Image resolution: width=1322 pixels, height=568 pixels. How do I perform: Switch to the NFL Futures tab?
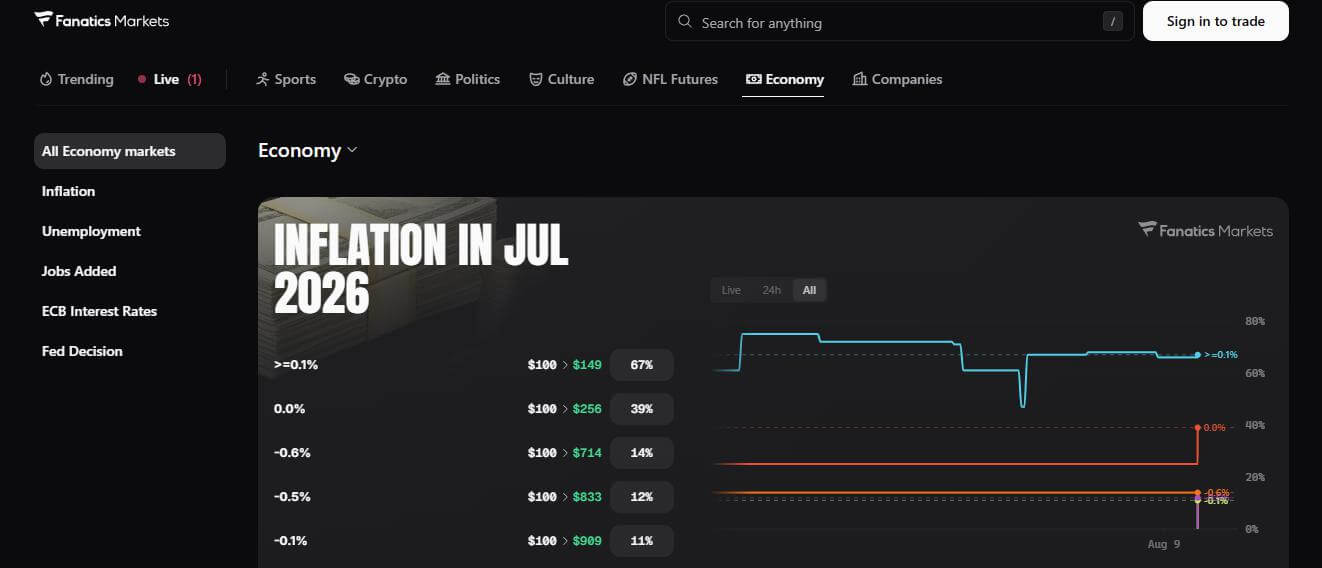tap(670, 79)
